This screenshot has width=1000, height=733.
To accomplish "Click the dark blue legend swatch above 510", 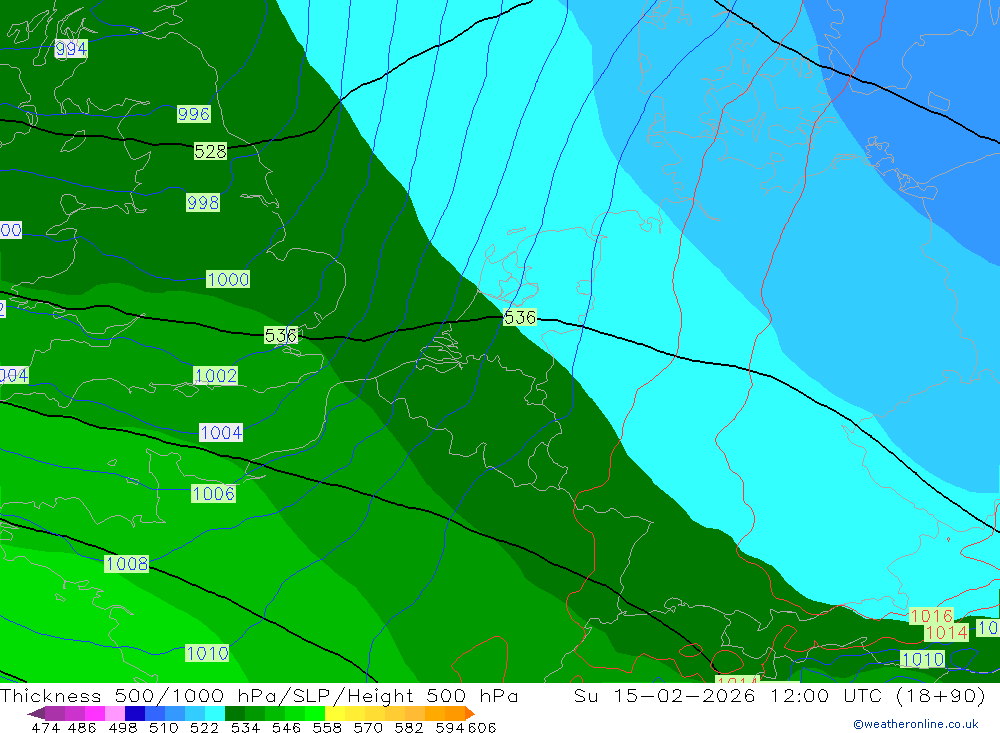I will tap(135, 713).
